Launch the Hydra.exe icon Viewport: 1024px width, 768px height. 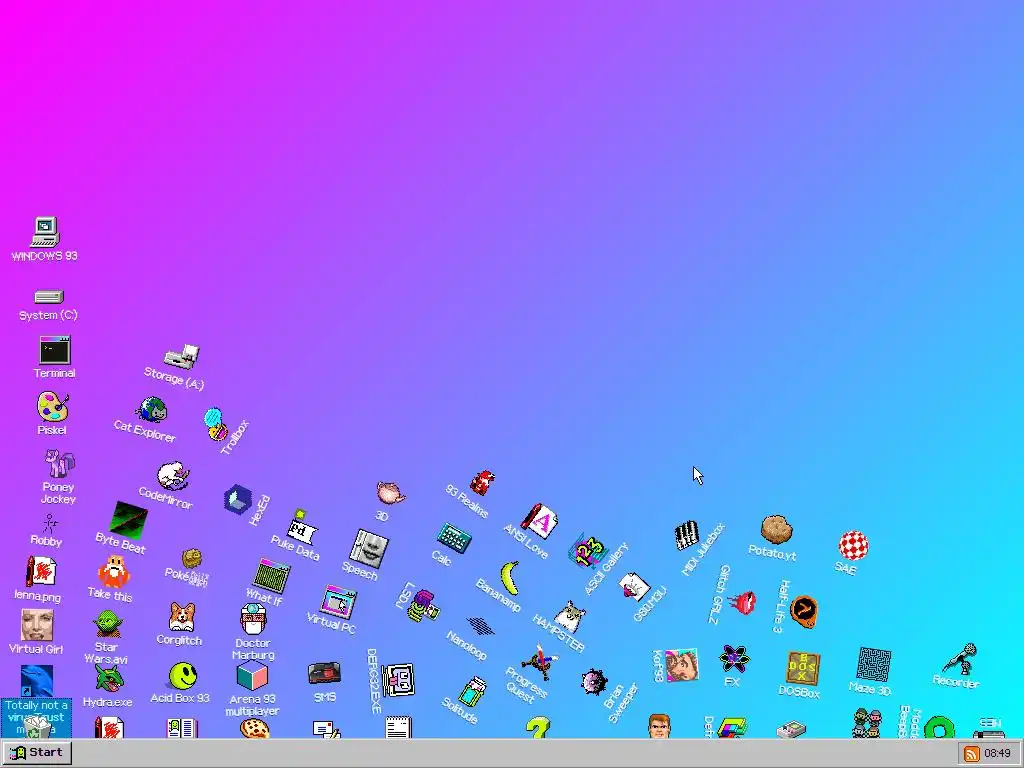pyautogui.click(x=109, y=679)
